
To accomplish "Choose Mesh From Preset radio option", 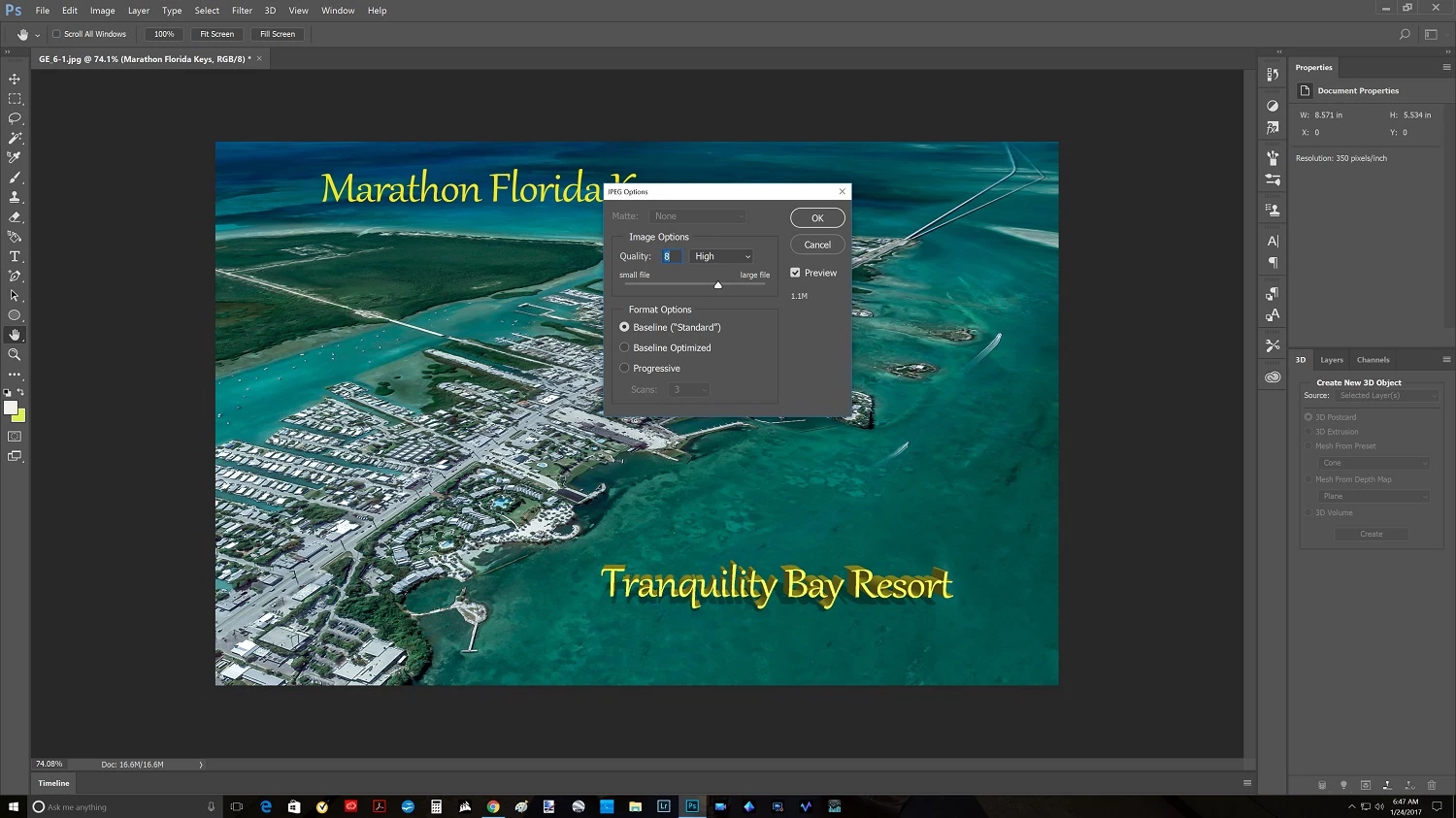I will [x=1308, y=446].
